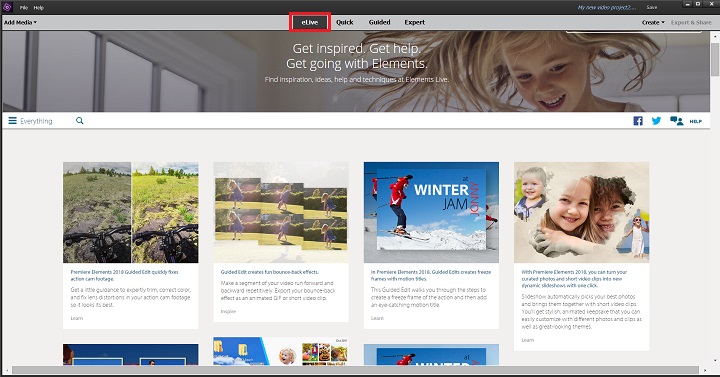Click the Twitter bird icon
The image size is (720, 377).
click(x=656, y=121)
